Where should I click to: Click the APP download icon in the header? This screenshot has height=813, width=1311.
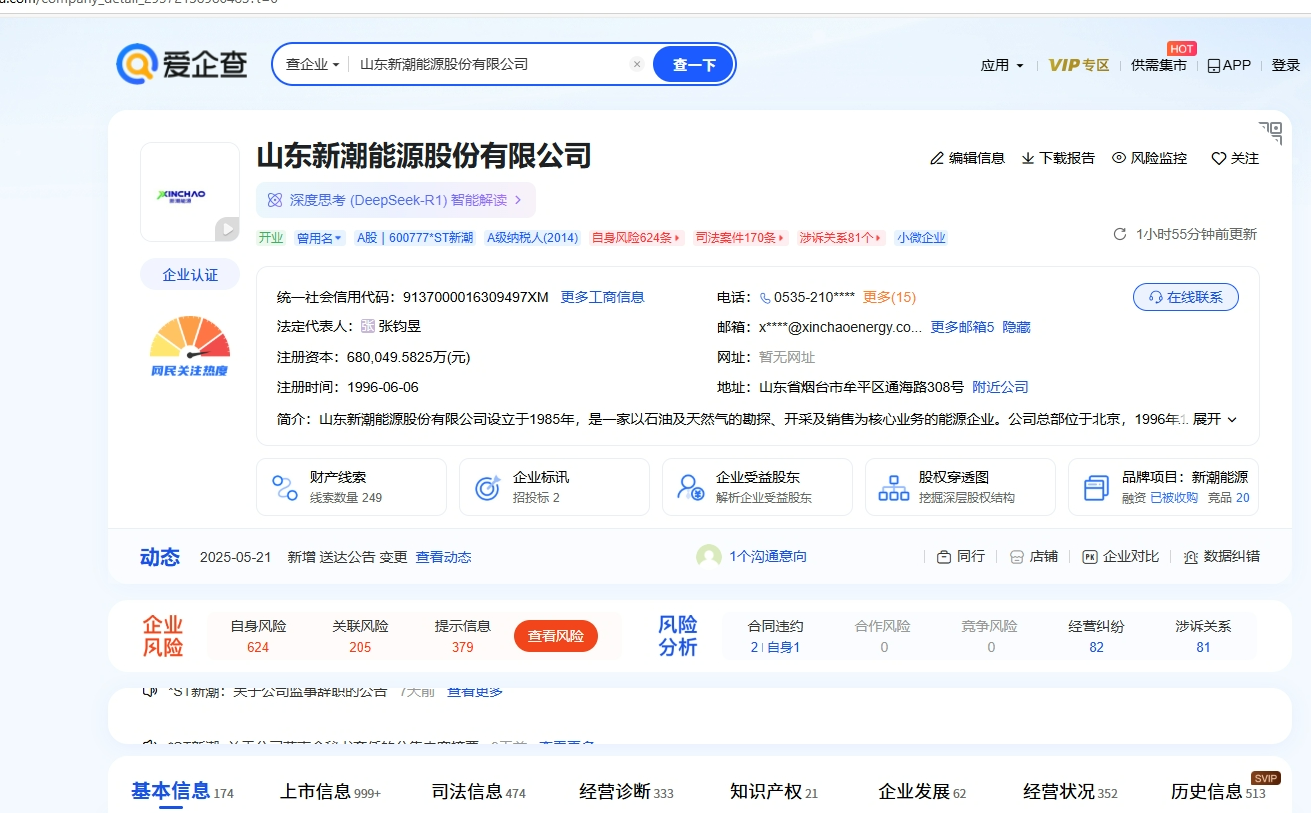1214,65
